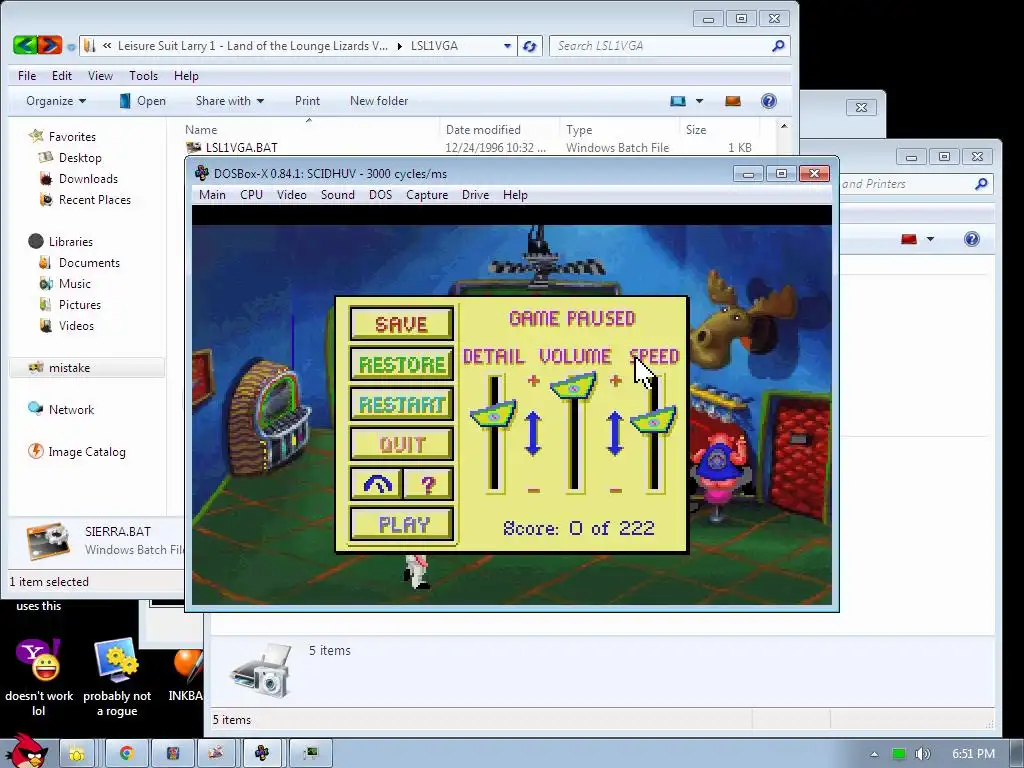
Task: Click the Print toolbar button
Action: coord(307,101)
